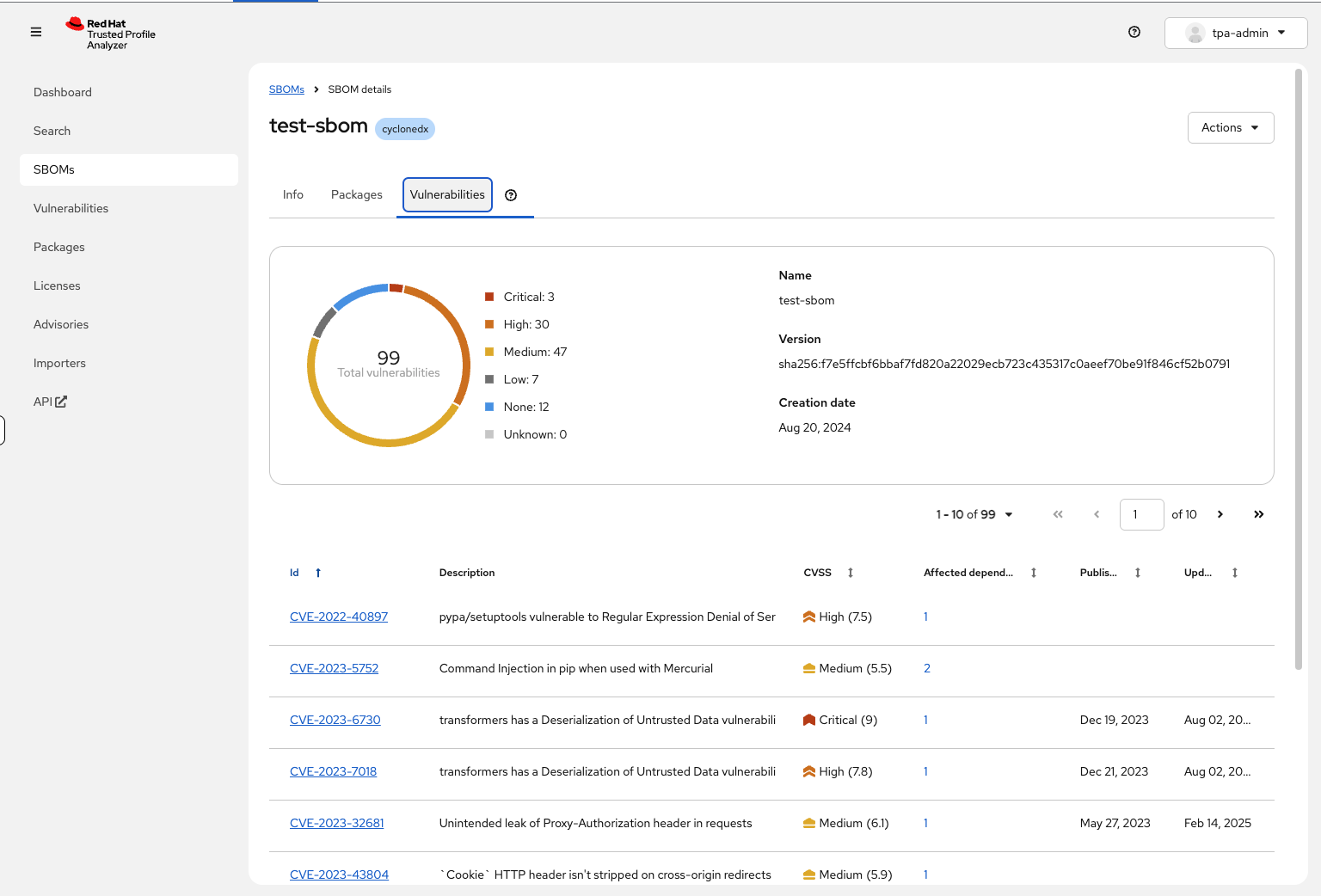Click the Critical red legend swatch

pos(489,297)
